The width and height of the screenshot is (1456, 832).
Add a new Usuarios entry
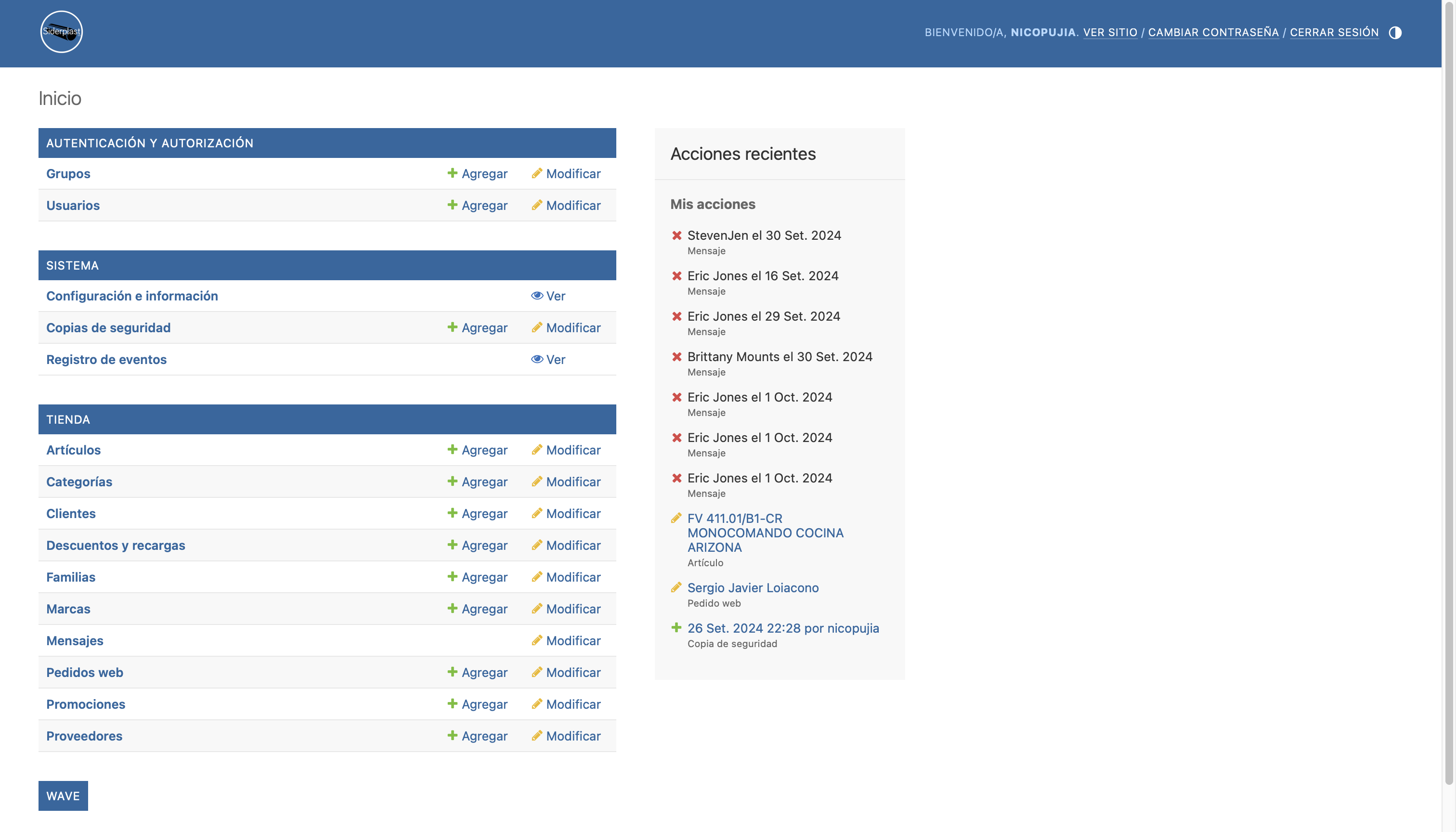click(477, 206)
